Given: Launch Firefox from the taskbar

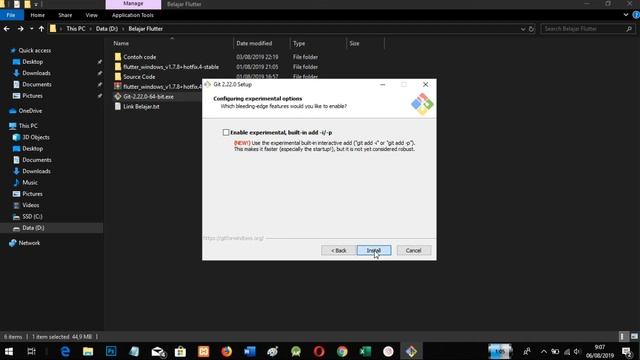Looking at the screenshot, I should (227, 351).
